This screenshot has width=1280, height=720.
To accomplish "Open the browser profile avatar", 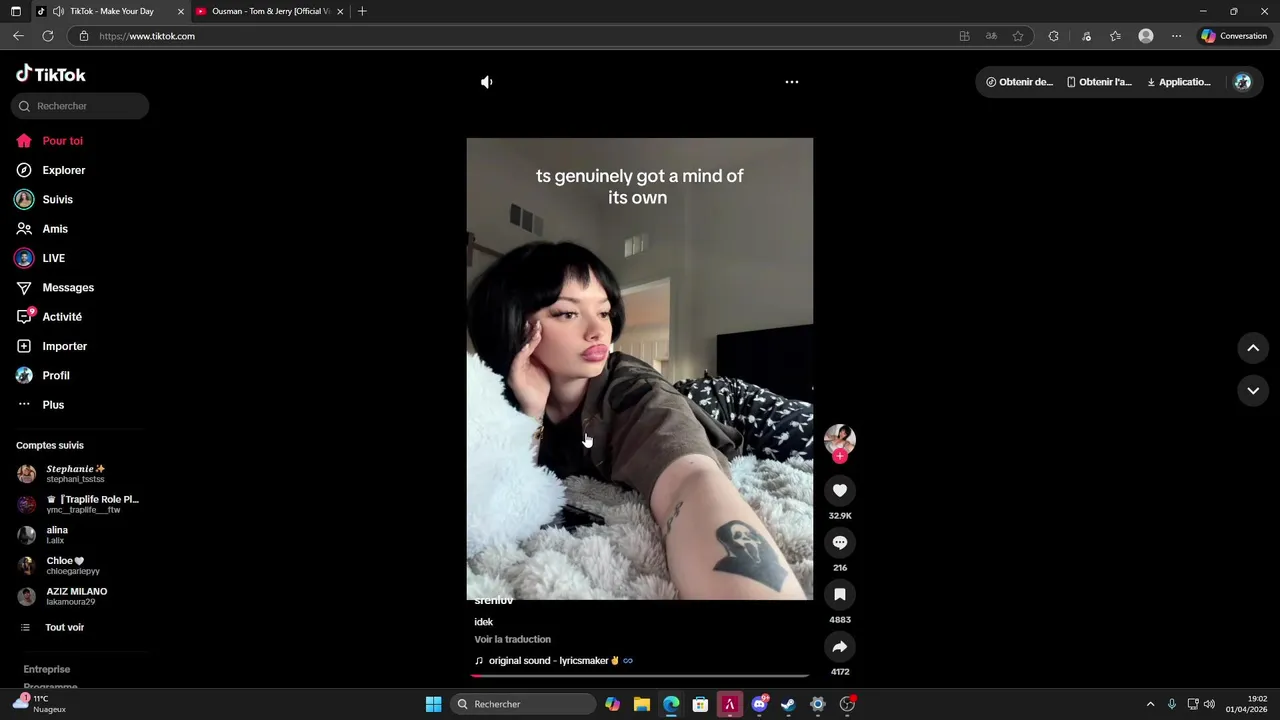I will (x=1146, y=36).
